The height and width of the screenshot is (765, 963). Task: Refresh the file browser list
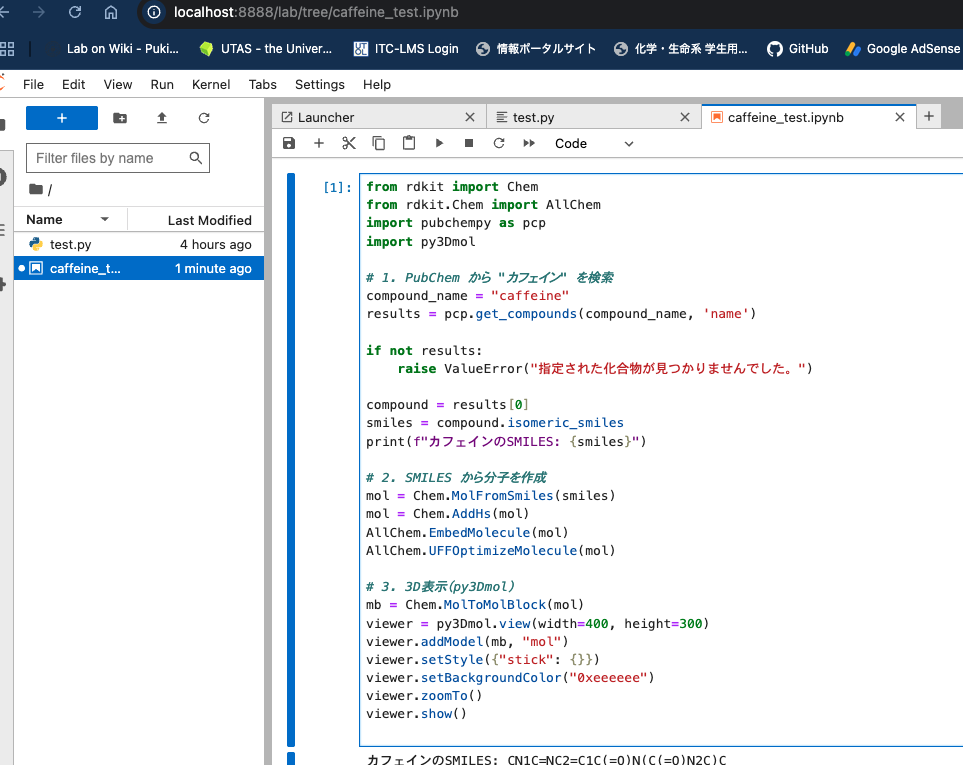point(204,118)
